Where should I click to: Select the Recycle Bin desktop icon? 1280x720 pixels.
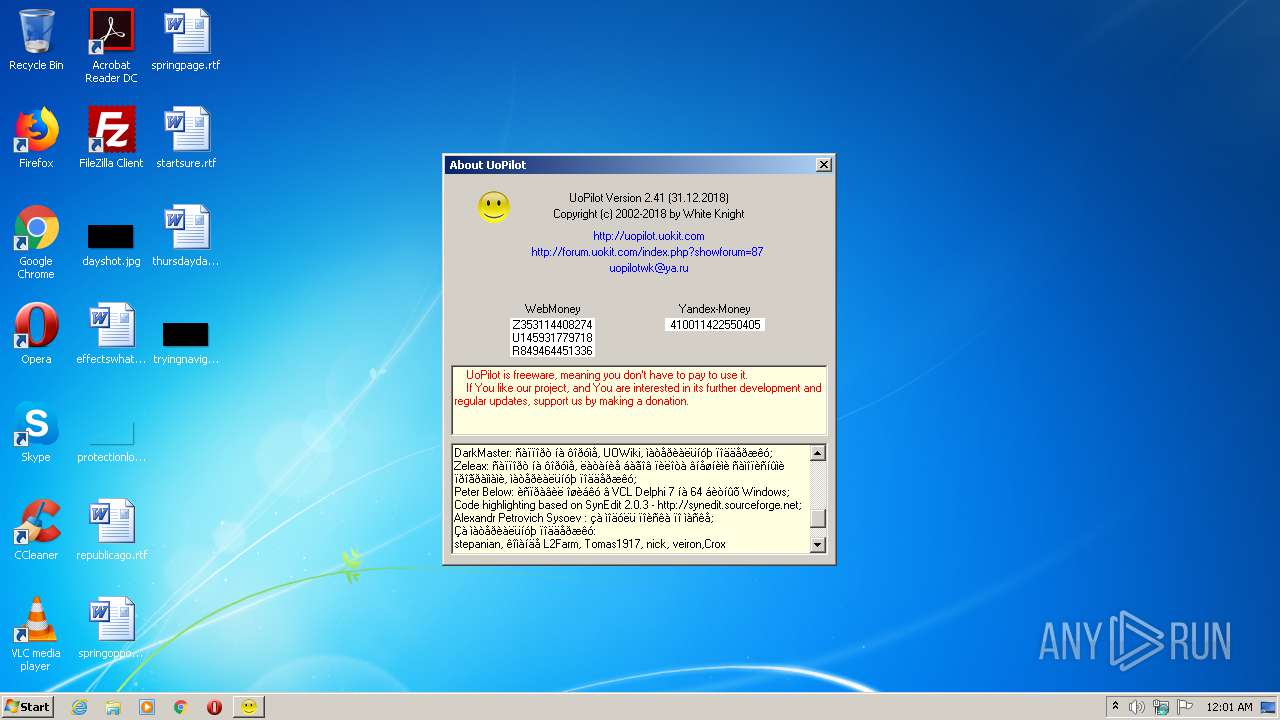click(x=36, y=40)
